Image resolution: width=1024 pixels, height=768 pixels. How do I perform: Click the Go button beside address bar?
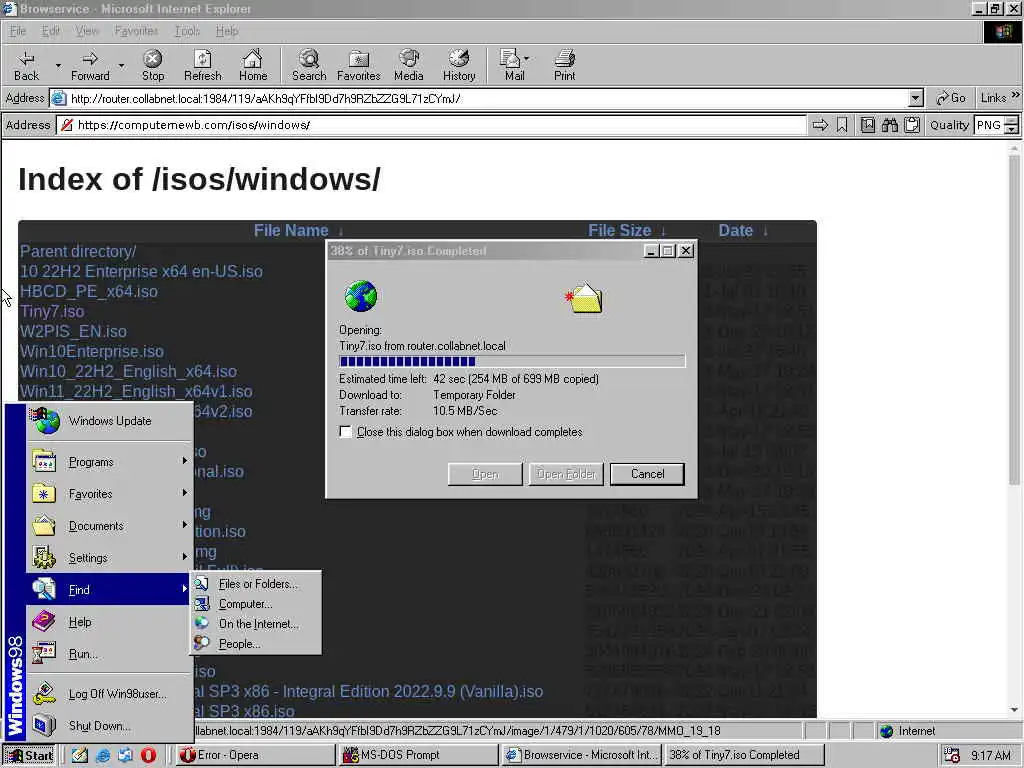pyautogui.click(x=951, y=98)
